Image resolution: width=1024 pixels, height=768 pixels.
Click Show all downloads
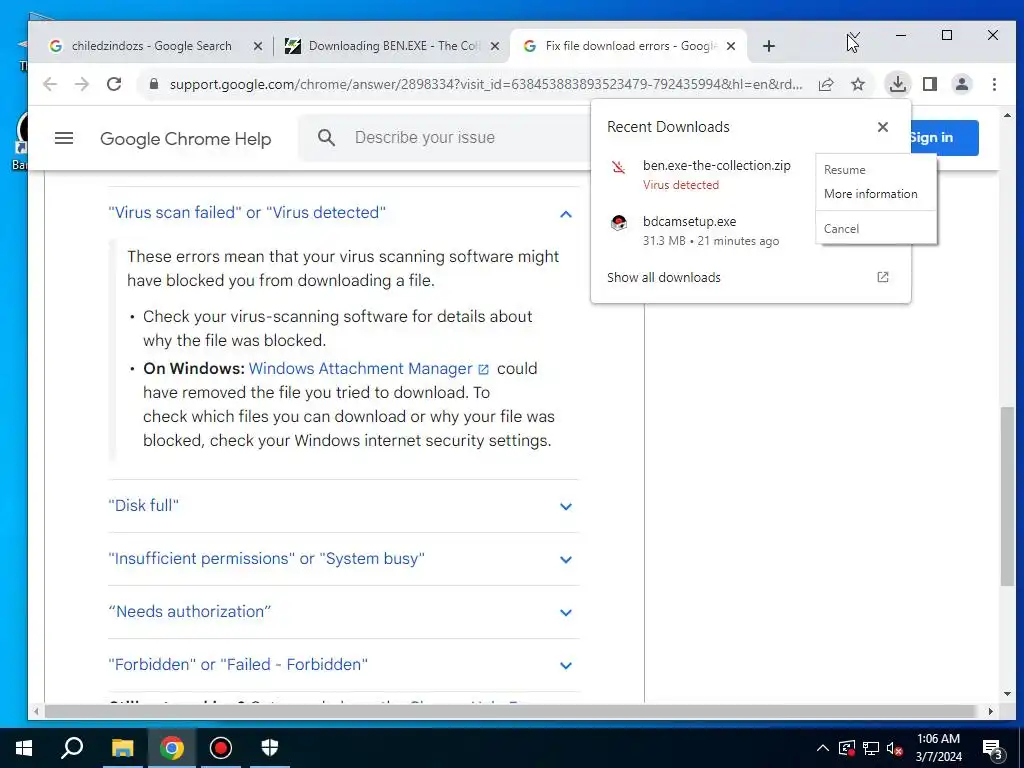click(x=664, y=278)
